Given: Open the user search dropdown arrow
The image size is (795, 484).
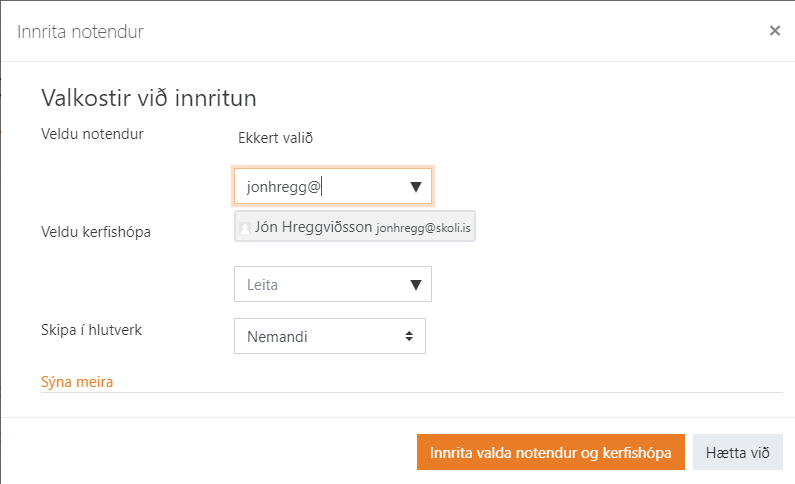Looking at the screenshot, I should (x=416, y=187).
